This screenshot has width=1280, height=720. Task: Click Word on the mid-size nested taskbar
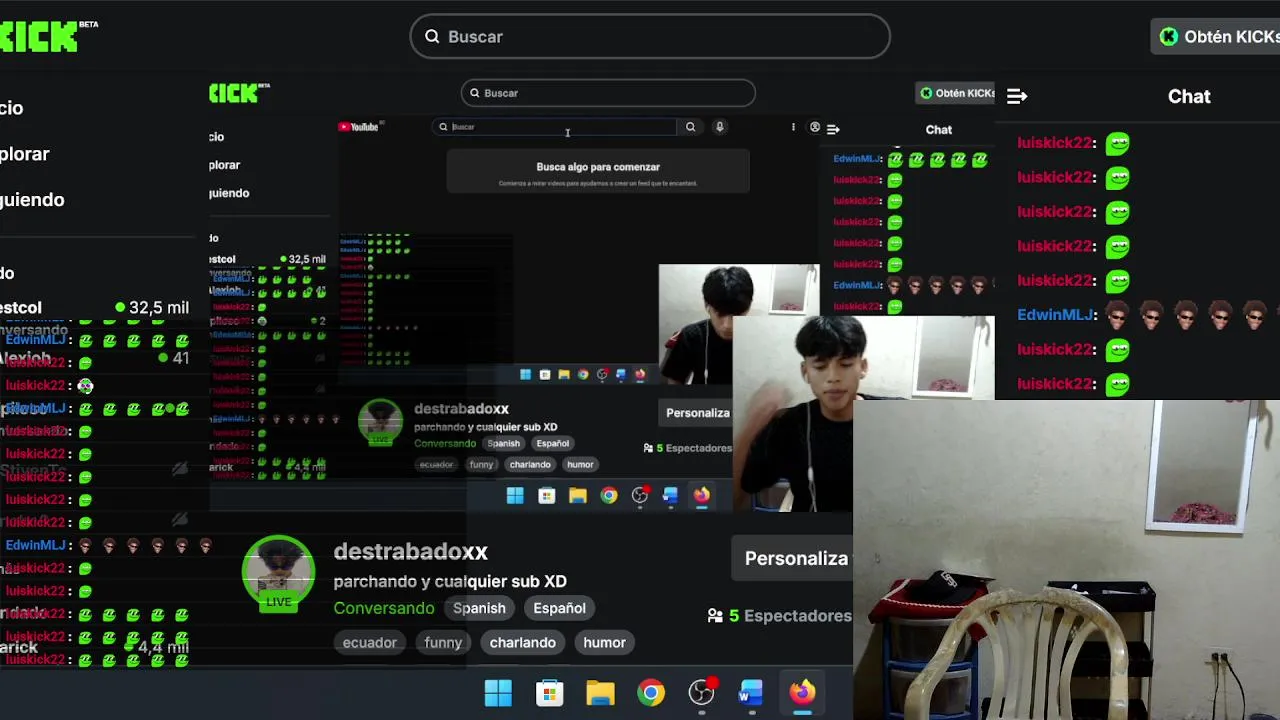click(x=670, y=496)
